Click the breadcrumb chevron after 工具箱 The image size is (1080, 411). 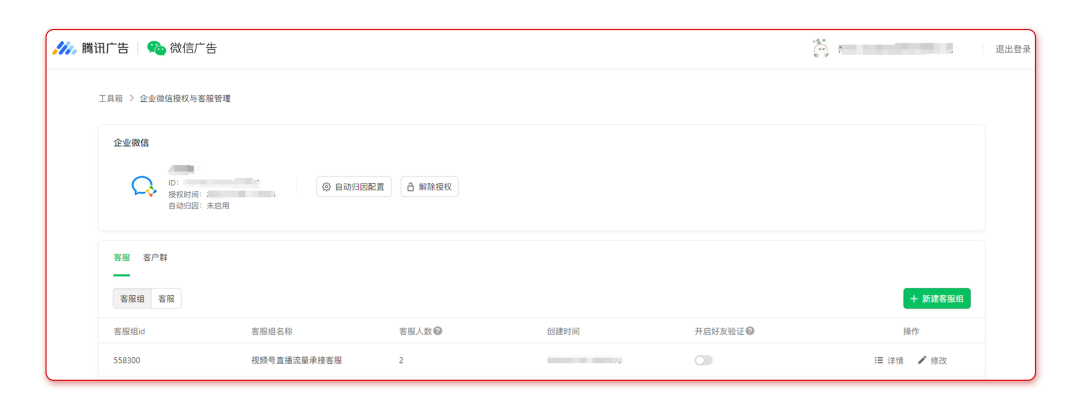pyautogui.click(x=131, y=99)
